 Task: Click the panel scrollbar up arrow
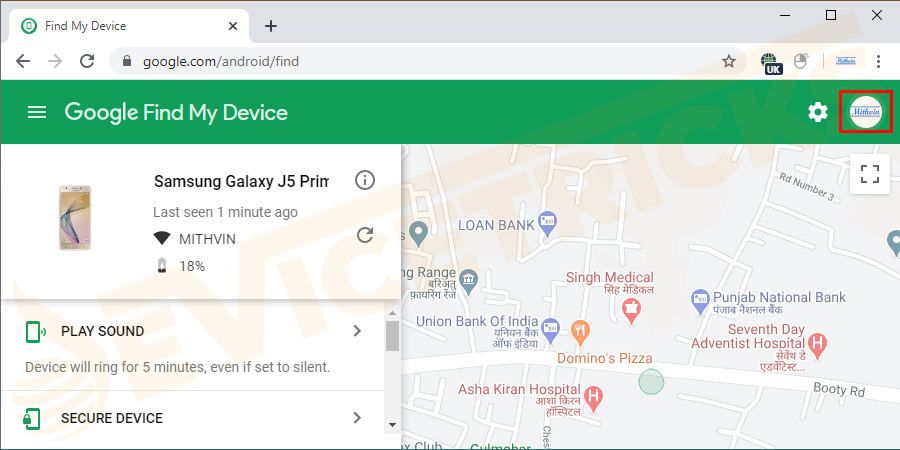tap(393, 313)
